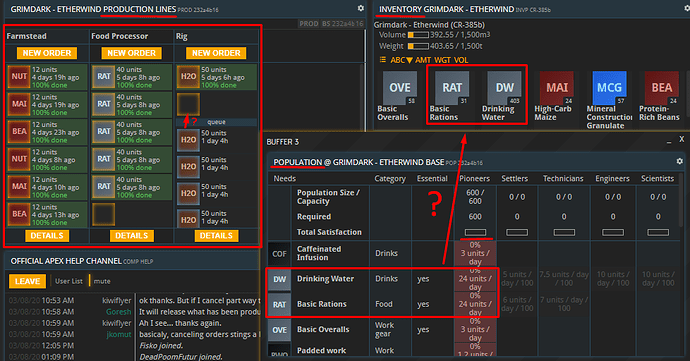Image resolution: width=690 pixels, height=361 pixels.
Task: Click Technicians total satisfaction bar
Action: 564,232
